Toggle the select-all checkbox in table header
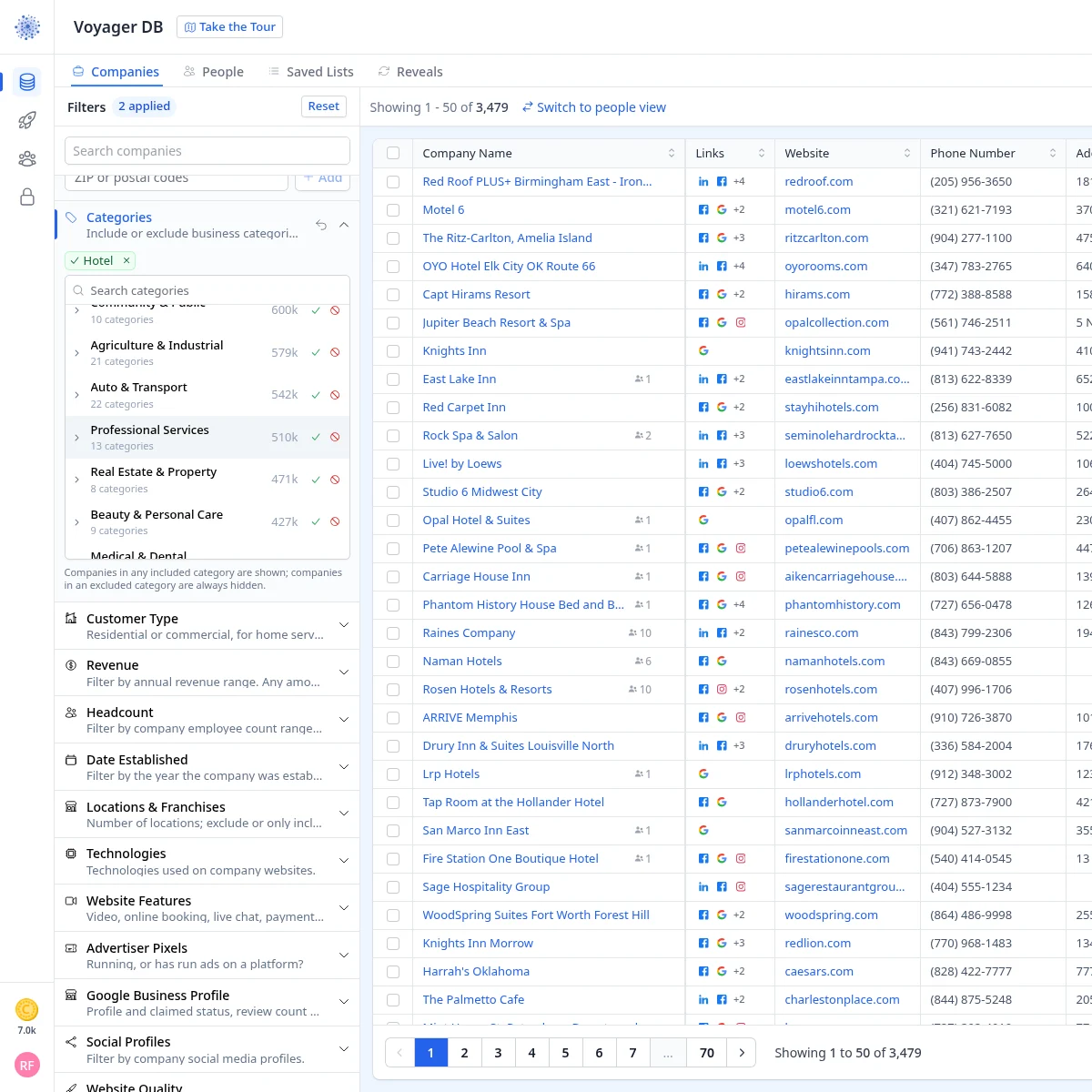 393,154
